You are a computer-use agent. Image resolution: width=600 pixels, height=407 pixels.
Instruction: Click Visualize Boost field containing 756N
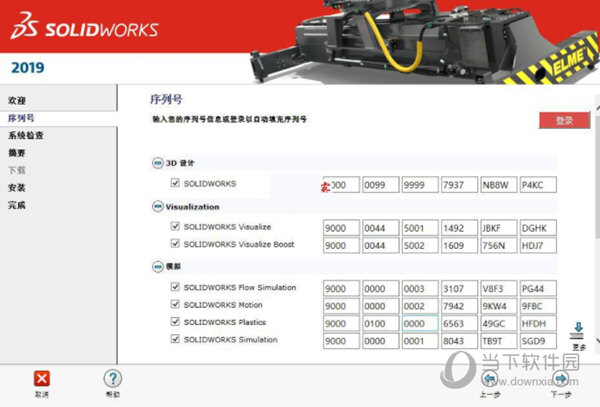499,245
